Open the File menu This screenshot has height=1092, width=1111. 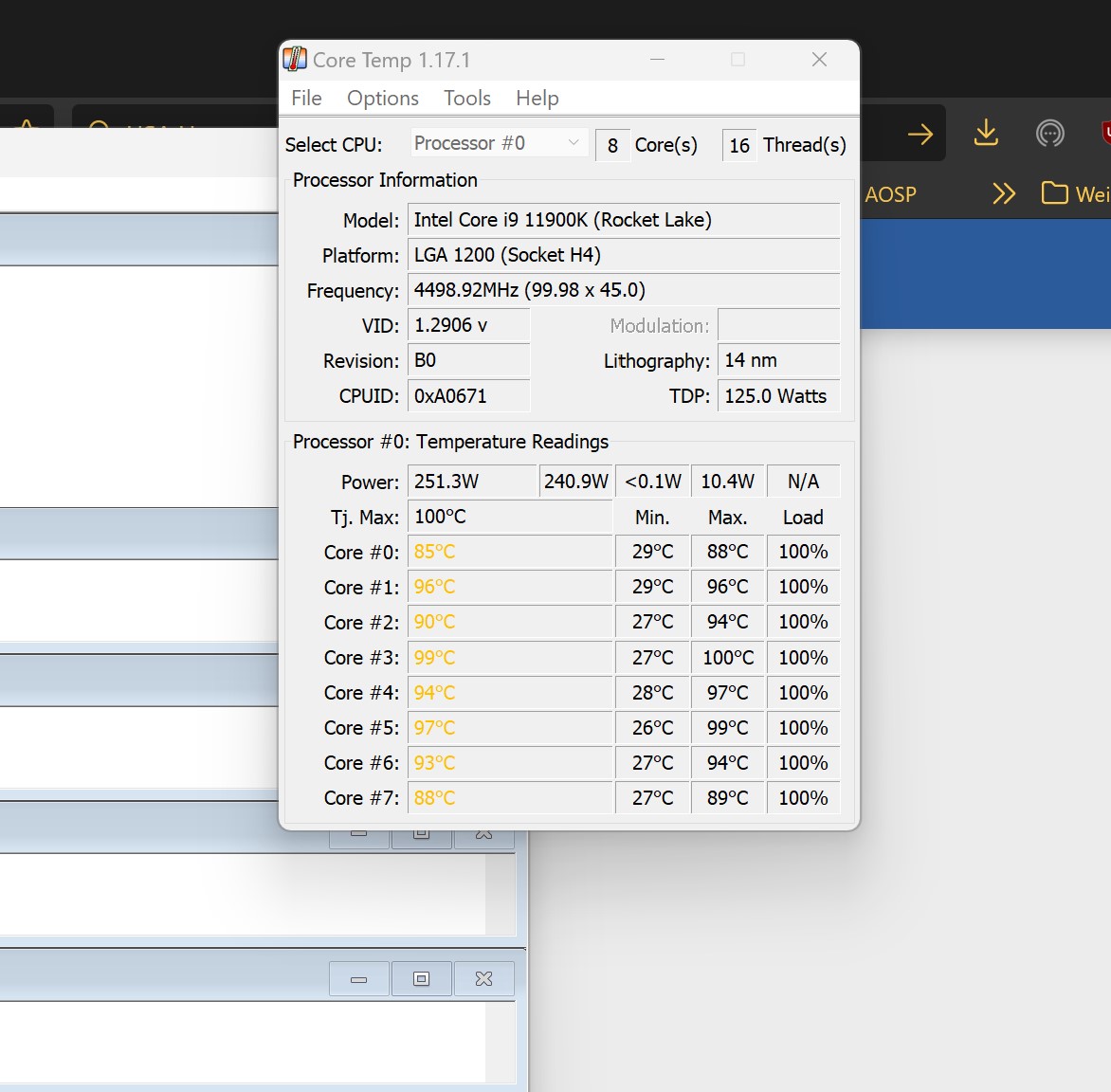click(306, 98)
